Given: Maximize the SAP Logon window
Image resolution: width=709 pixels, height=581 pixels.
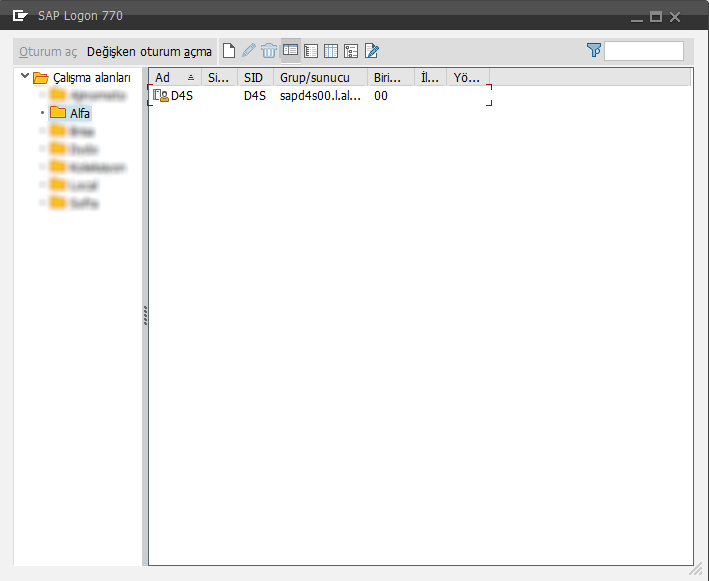Looking at the screenshot, I should pyautogui.click(x=656, y=17).
